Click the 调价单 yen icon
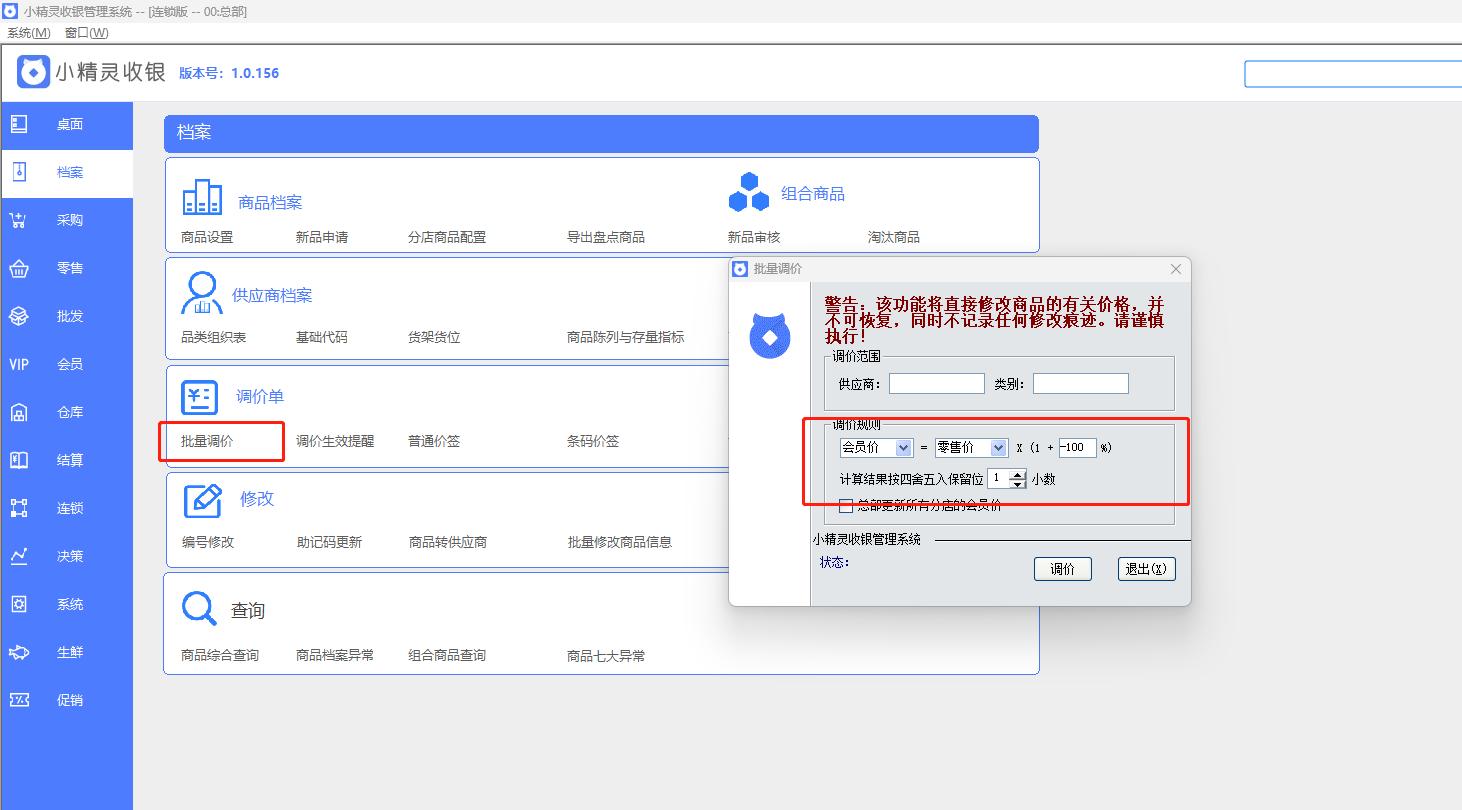1462x810 pixels. [x=199, y=397]
